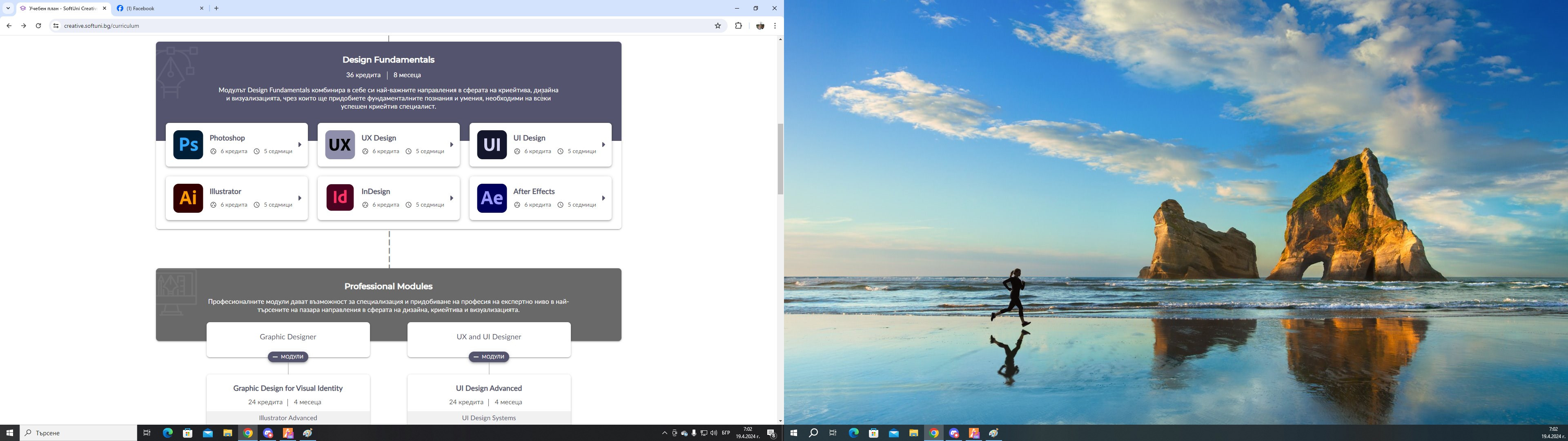
Task: Reload the curriculum page
Action: 38,26
